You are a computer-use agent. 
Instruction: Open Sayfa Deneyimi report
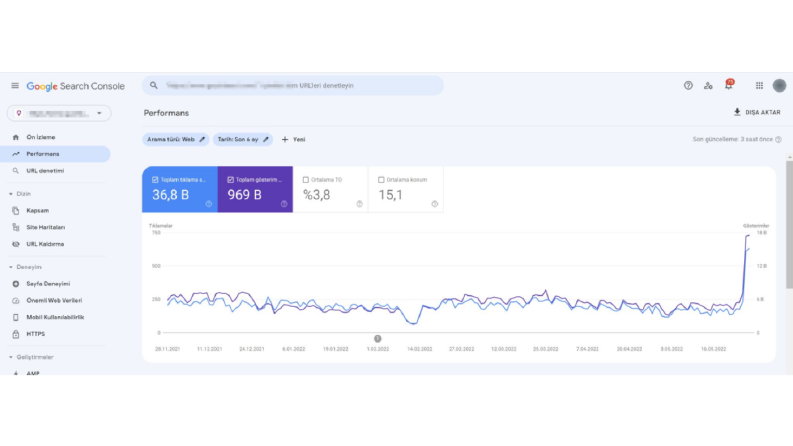pyautogui.click(x=55, y=284)
